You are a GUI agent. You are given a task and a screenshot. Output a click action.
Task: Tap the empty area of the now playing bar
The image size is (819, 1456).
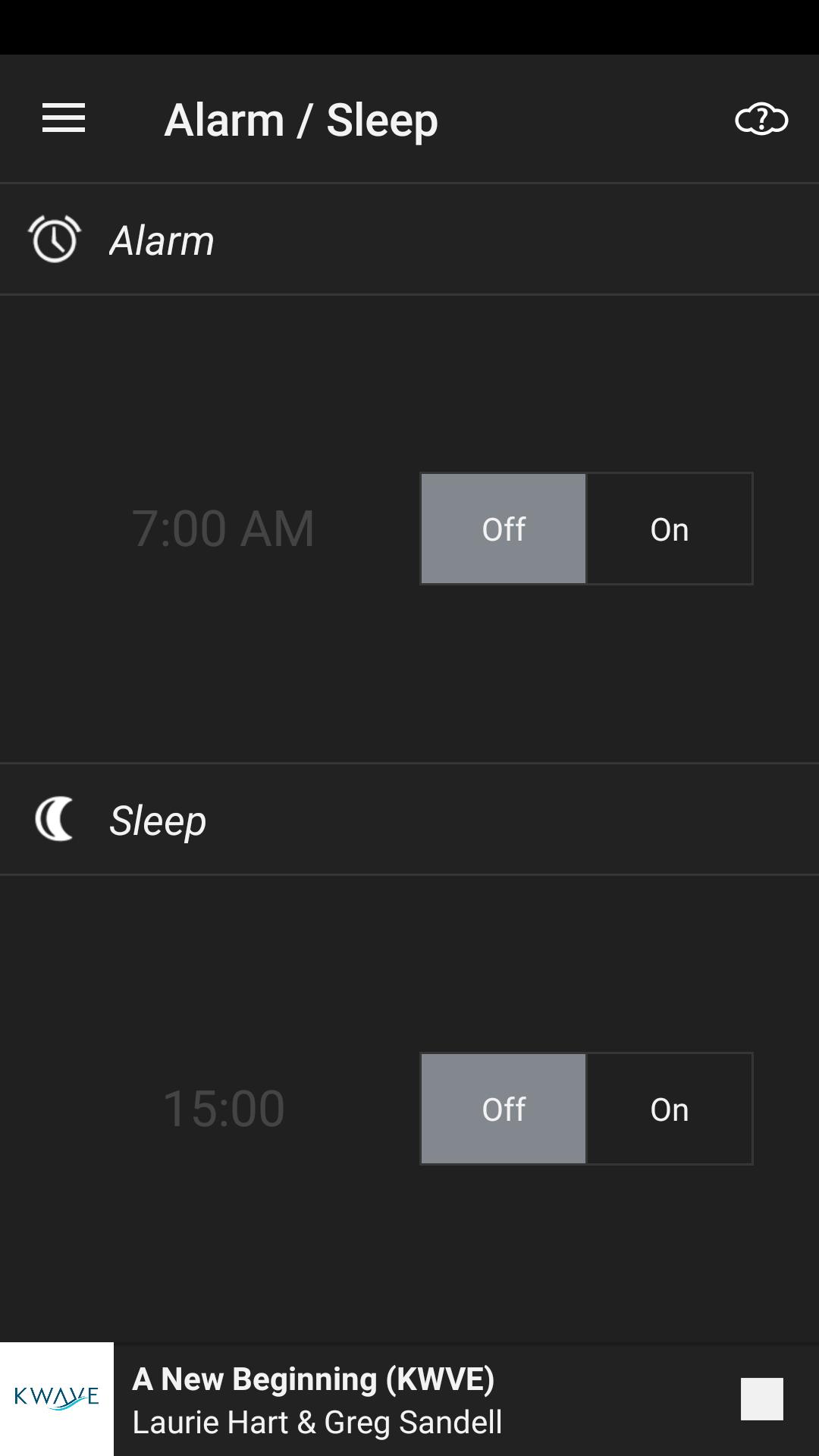pyautogui.click(x=622, y=1398)
